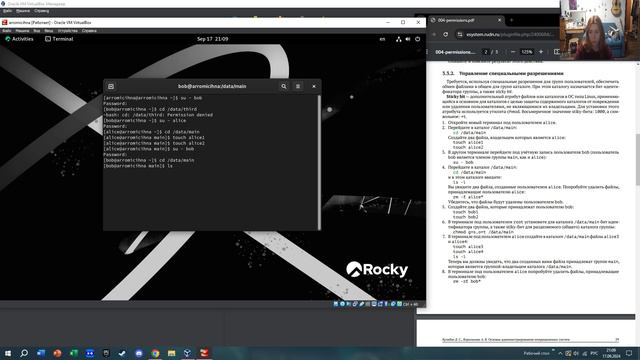Switch the РУС input language indicator
640x360 pixels.
(x=594, y=353)
